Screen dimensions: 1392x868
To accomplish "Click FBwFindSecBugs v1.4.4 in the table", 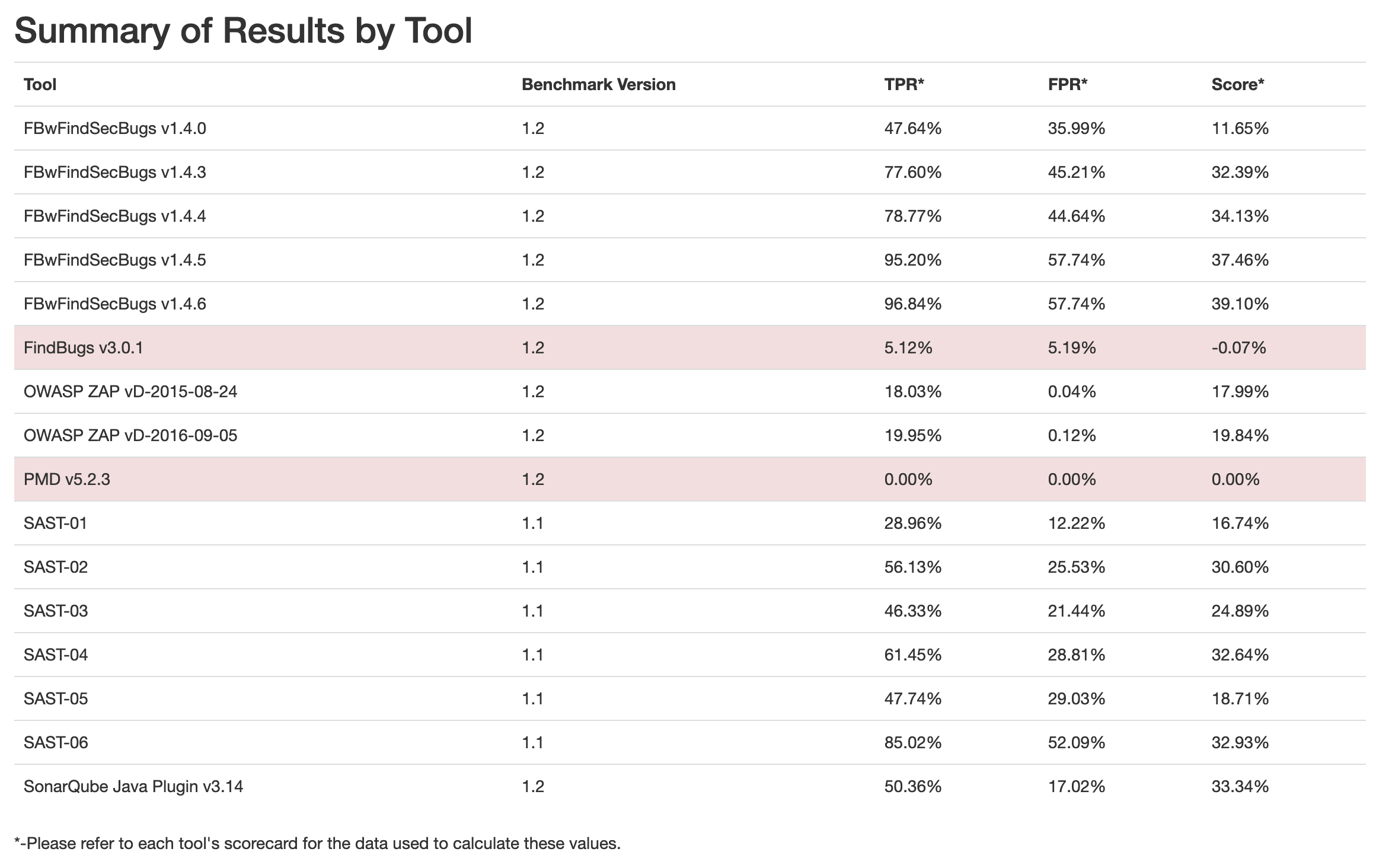I will [115, 216].
